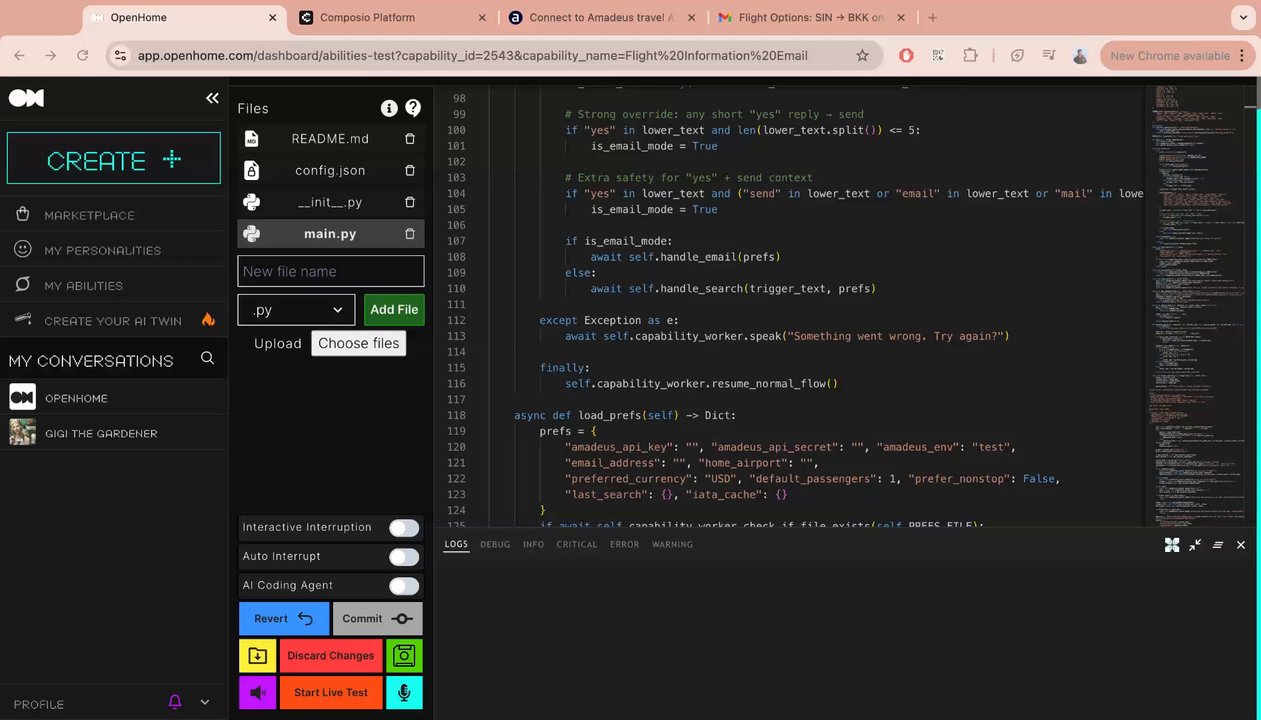Click the Choose files button
The image size is (1261, 720).
click(359, 343)
